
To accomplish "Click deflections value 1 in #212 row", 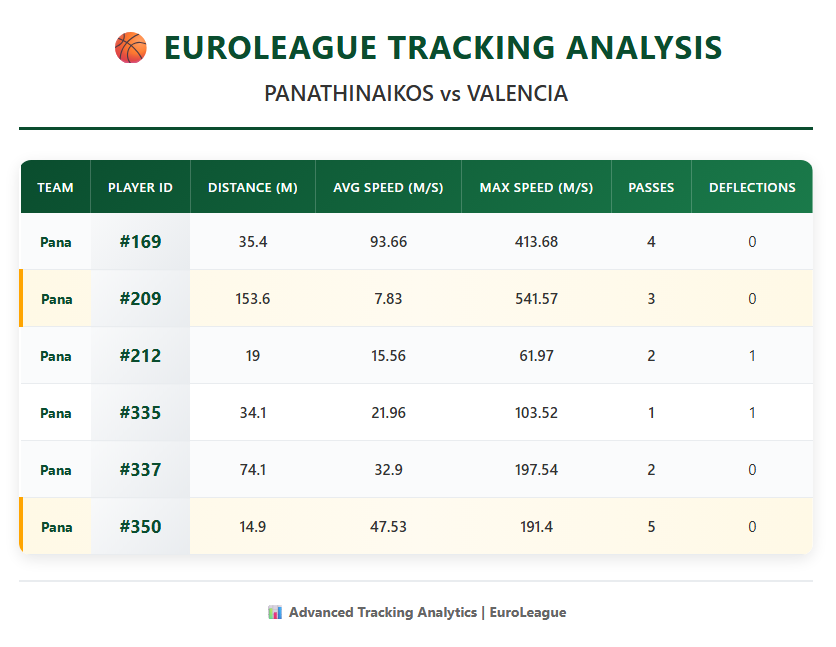I will (x=752, y=356).
